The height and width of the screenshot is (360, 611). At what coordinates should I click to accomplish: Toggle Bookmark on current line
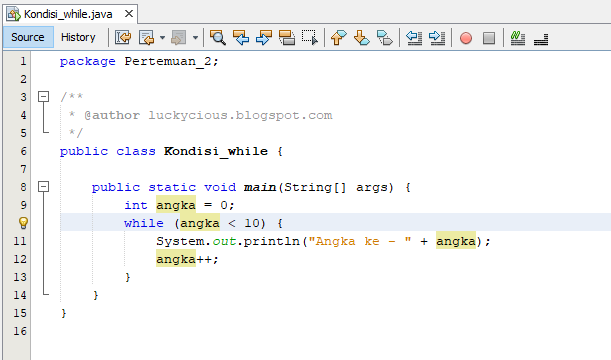coord(385,38)
